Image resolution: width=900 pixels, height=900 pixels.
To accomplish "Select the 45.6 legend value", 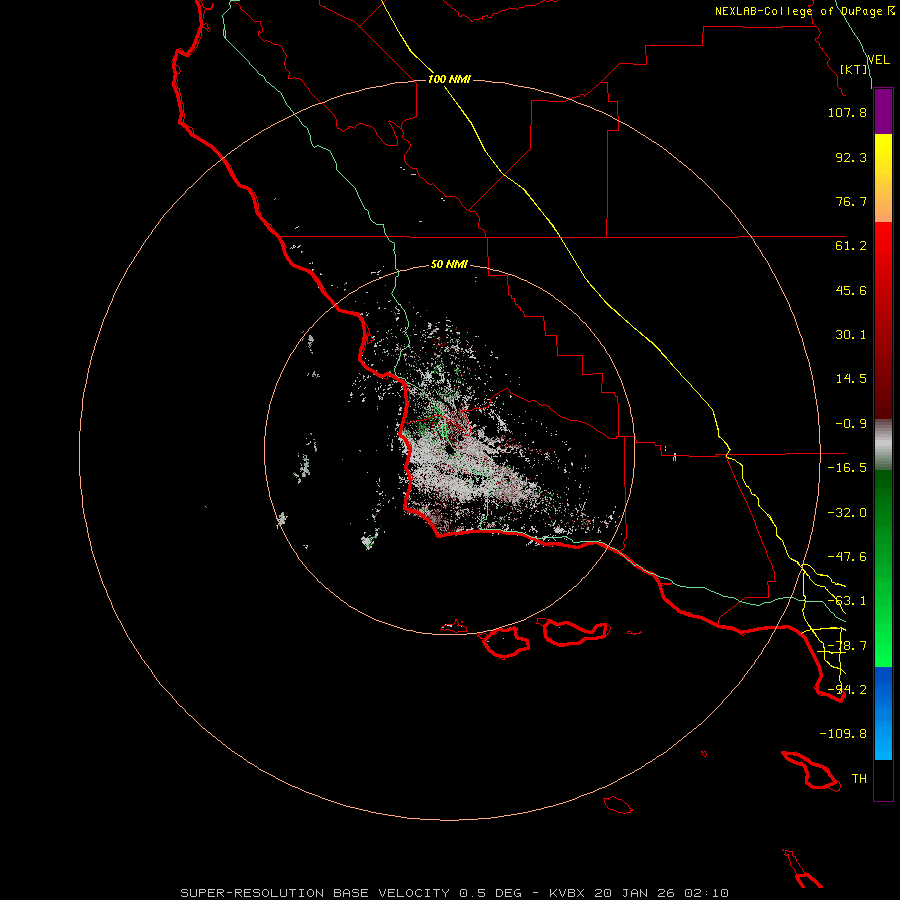I will (x=851, y=290).
